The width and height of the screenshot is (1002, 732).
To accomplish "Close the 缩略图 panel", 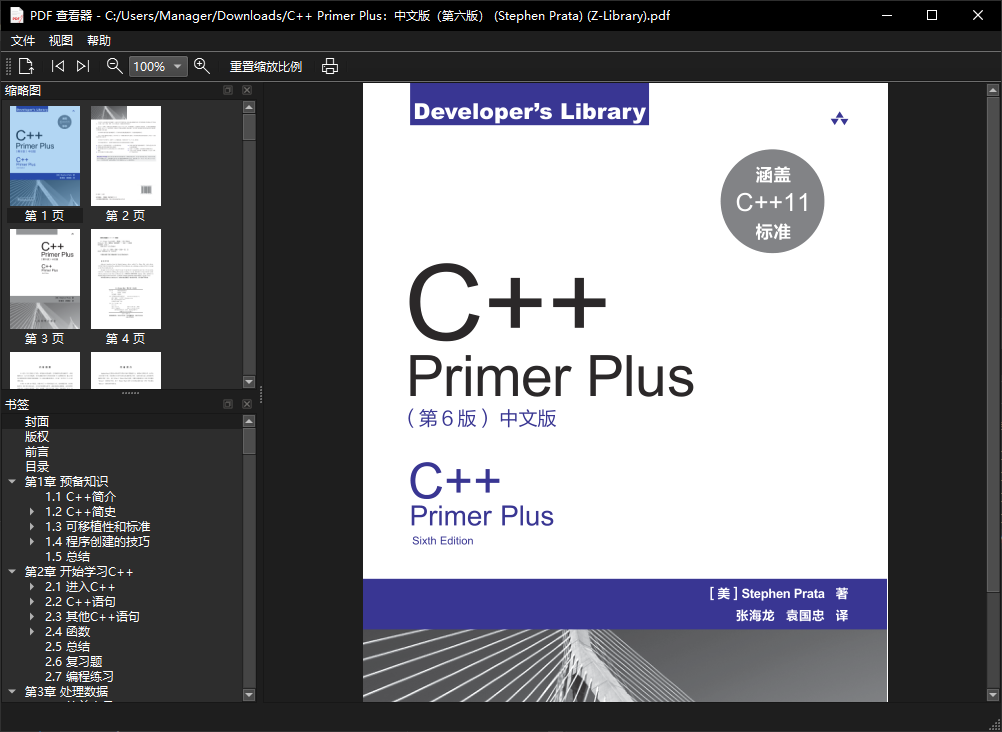I will point(247,90).
